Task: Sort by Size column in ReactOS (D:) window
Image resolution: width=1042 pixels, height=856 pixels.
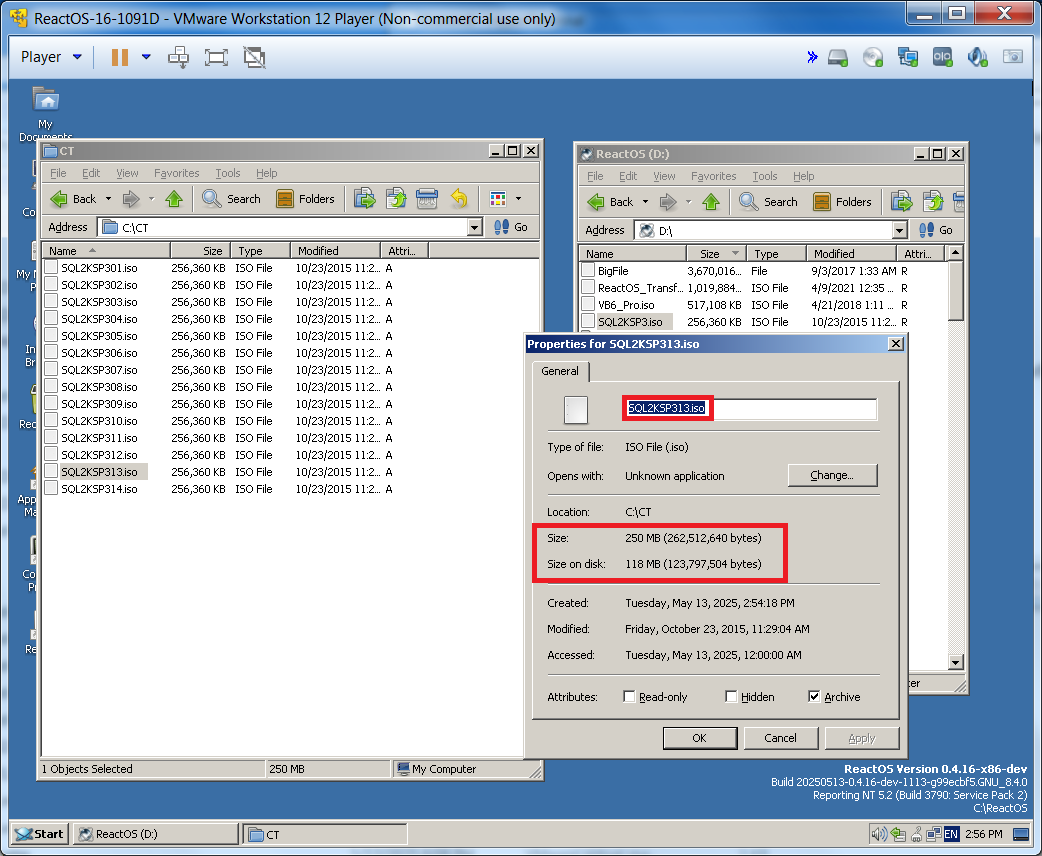Action: (x=716, y=254)
